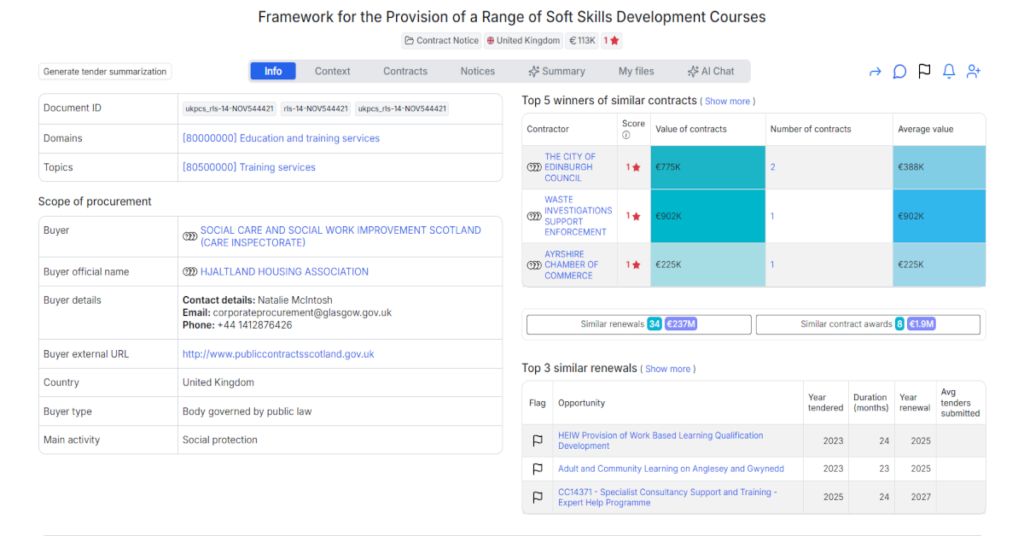Open the AI Chat tab
Viewport: 1024px width, 536px height.
(x=711, y=71)
